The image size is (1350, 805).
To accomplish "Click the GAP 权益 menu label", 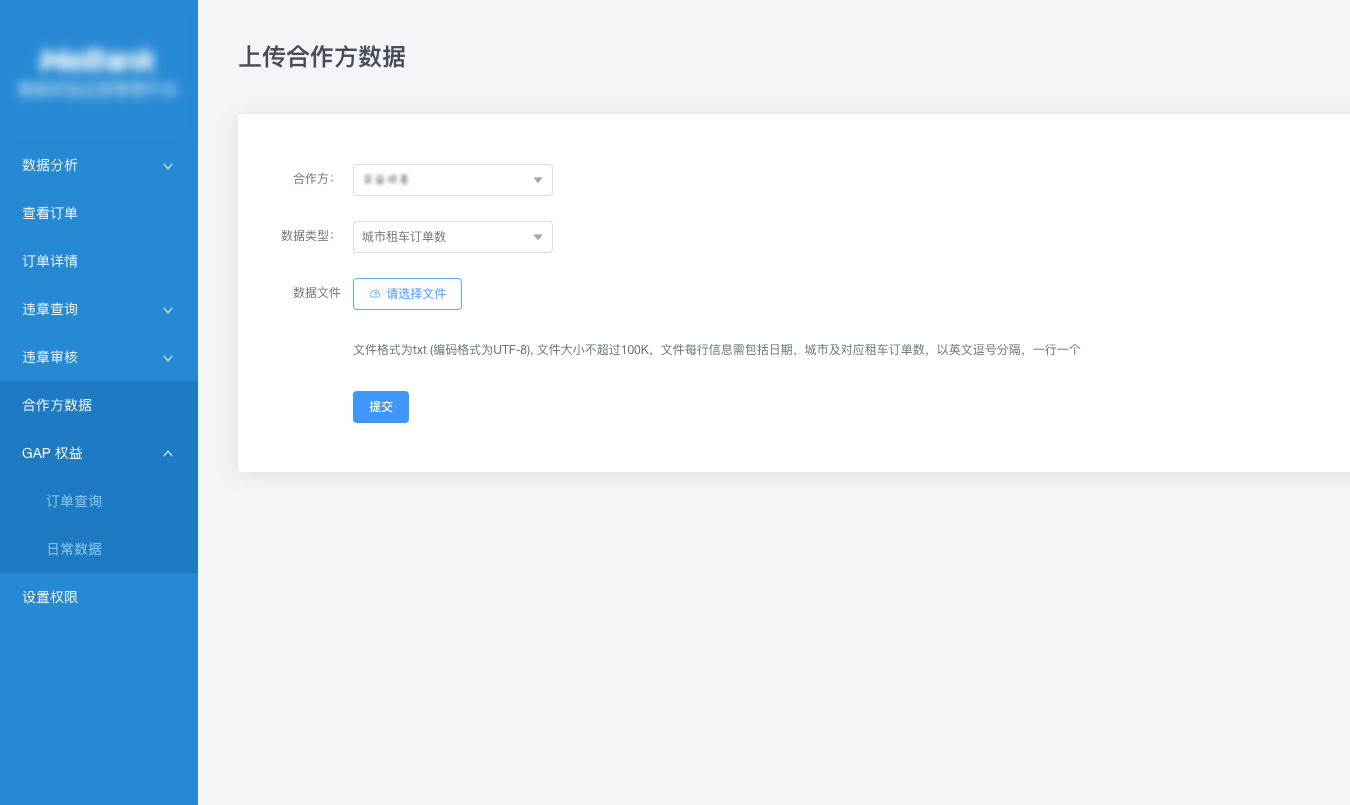I will (52, 453).
